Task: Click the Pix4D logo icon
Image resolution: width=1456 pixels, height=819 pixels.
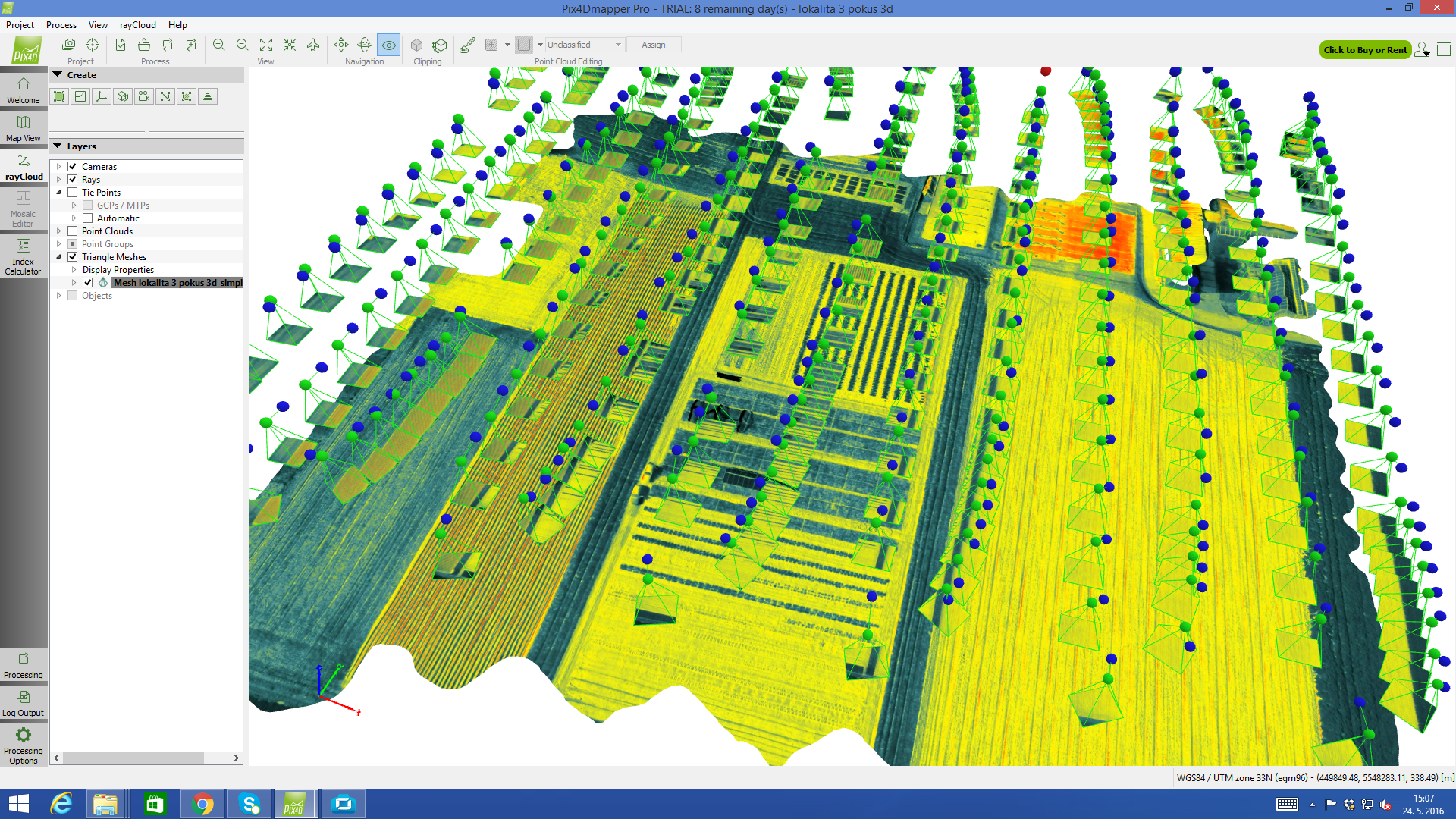Action: [x=27, y=50]
